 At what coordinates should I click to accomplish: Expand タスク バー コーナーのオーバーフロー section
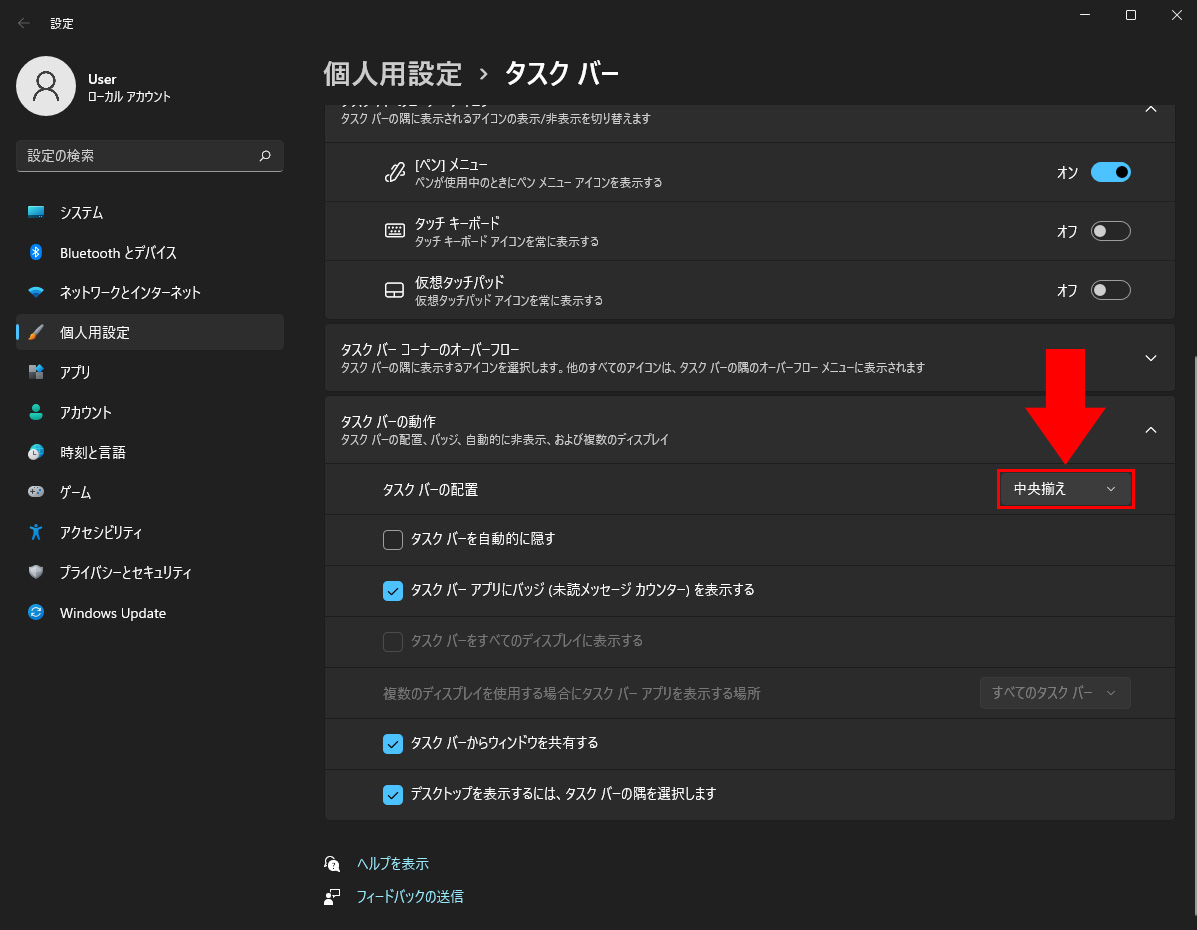click(1150, 358)
